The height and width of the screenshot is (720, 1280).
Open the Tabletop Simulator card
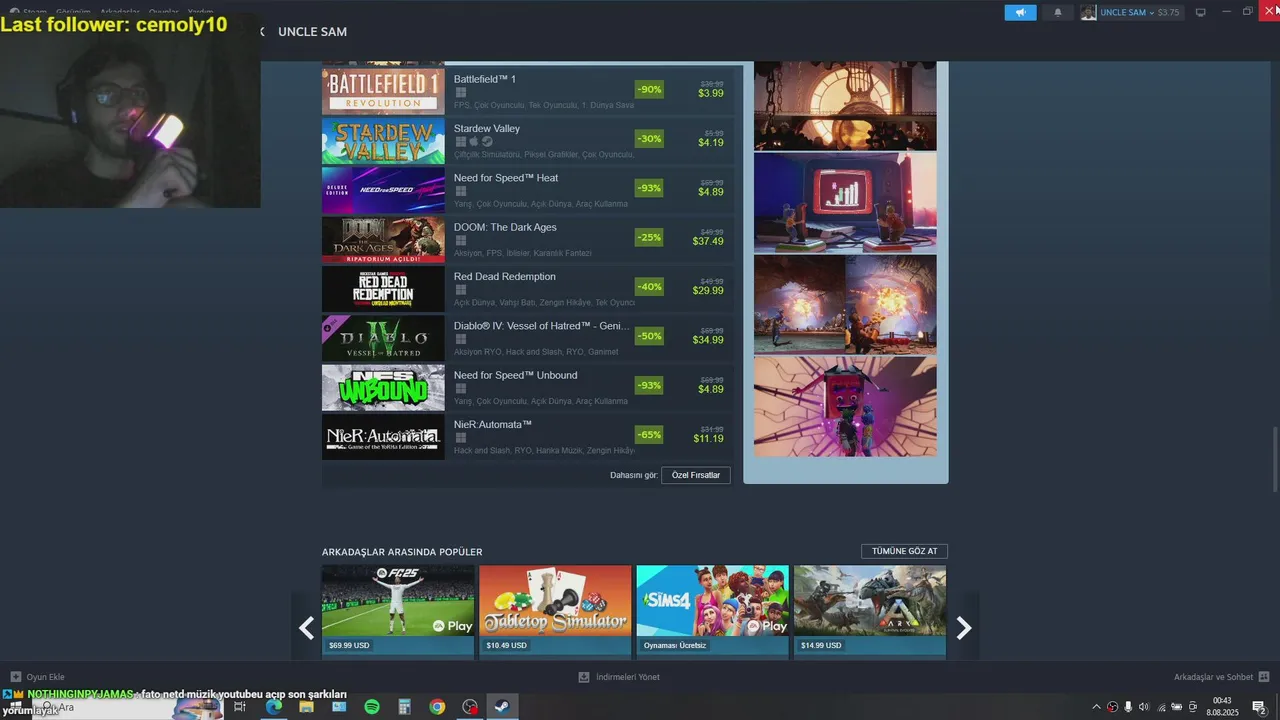coord(555,610)
